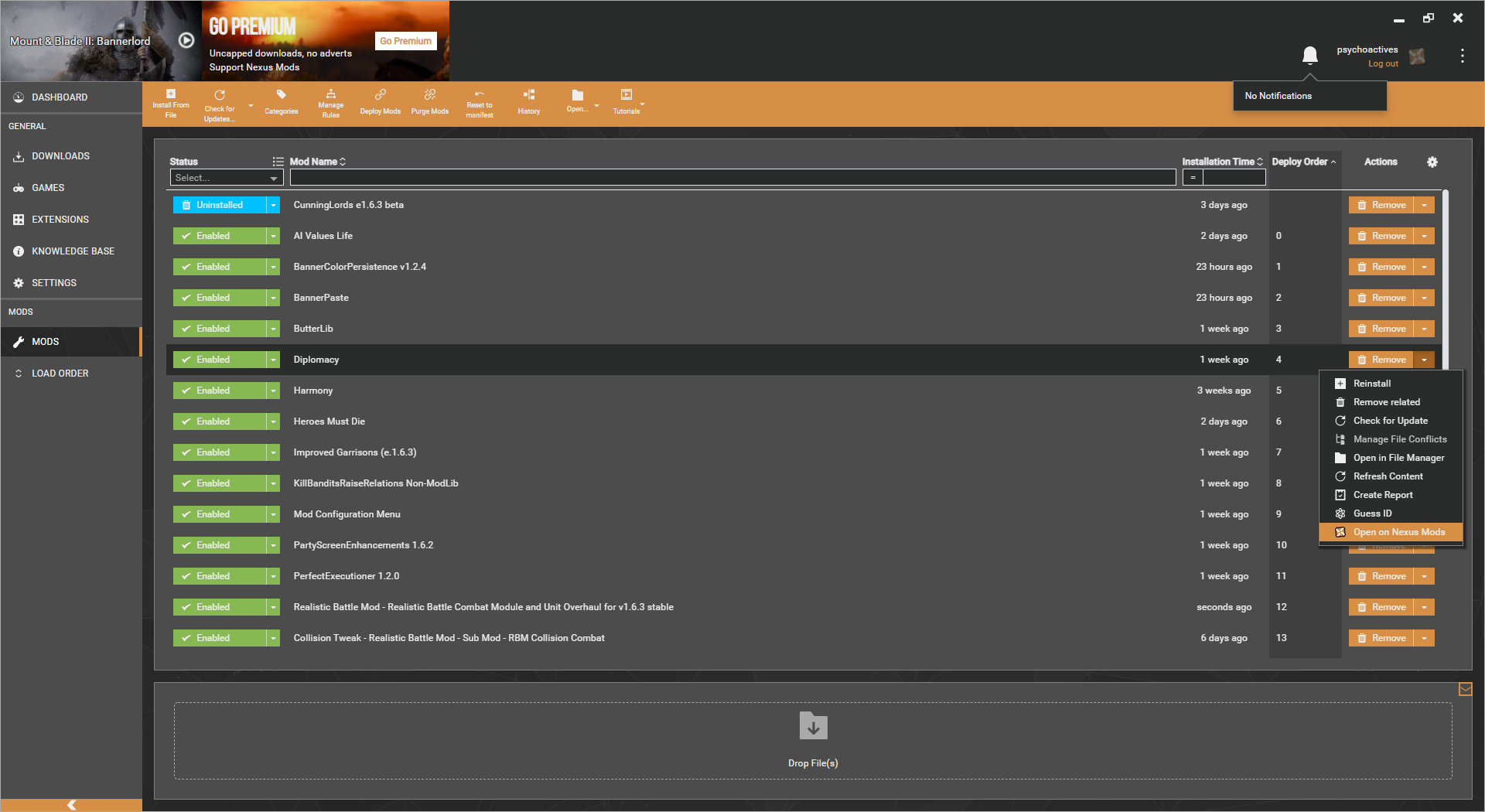The height and width of the screenshot is (812, 1485).
Task: Launch game with the play icon
Action: coord(186,40)
